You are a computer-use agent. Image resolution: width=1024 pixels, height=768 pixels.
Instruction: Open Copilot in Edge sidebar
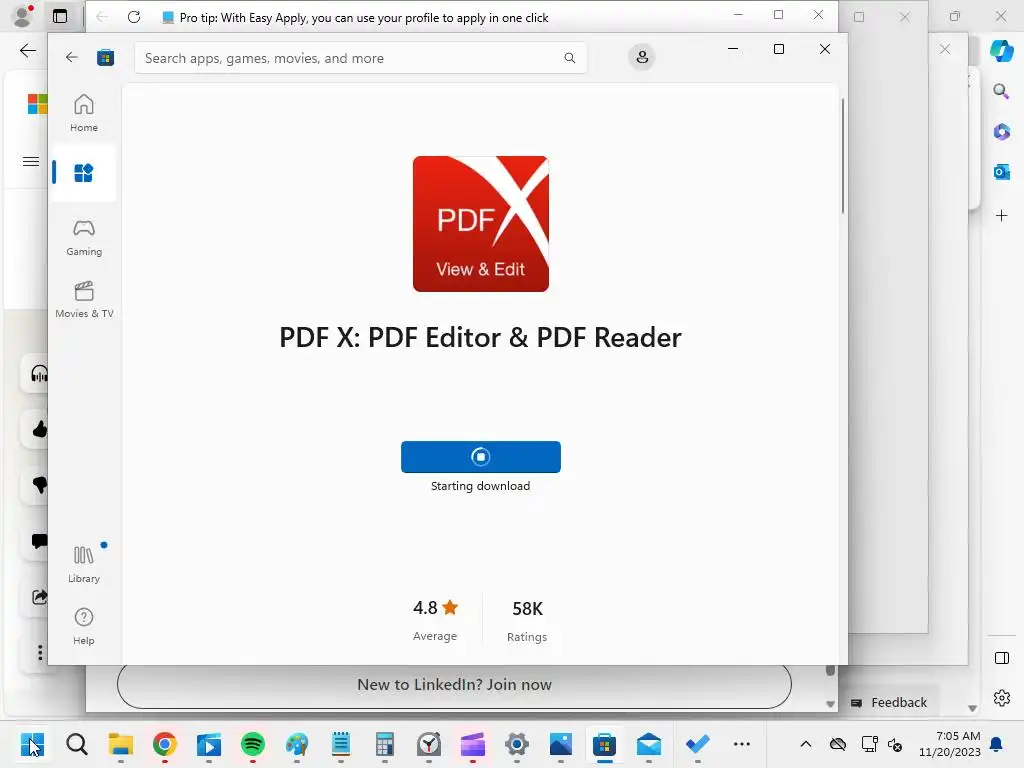pyautogui.click(x=1001, y=50)
